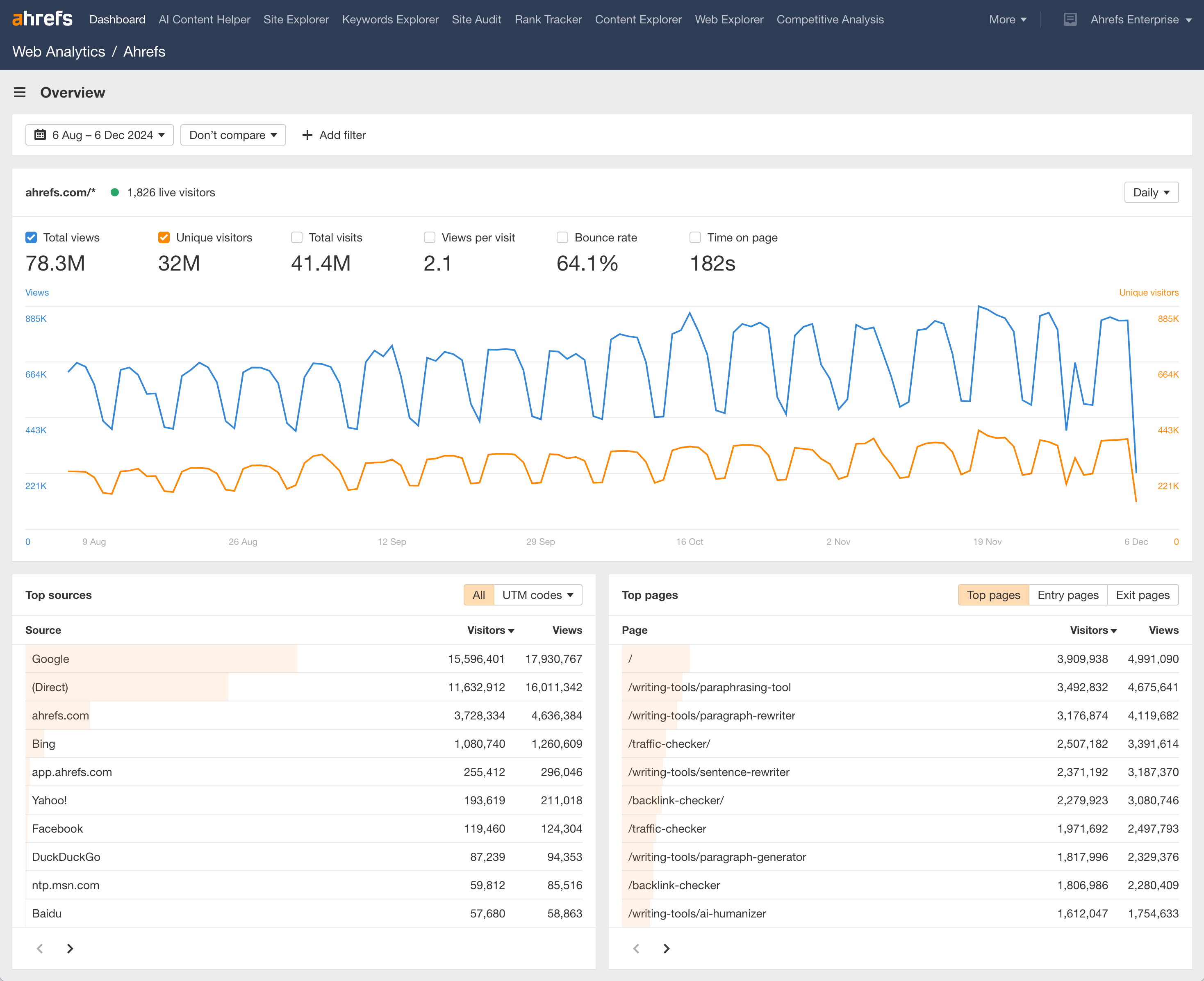Click the notifications message icon in header

(1070, 19)
